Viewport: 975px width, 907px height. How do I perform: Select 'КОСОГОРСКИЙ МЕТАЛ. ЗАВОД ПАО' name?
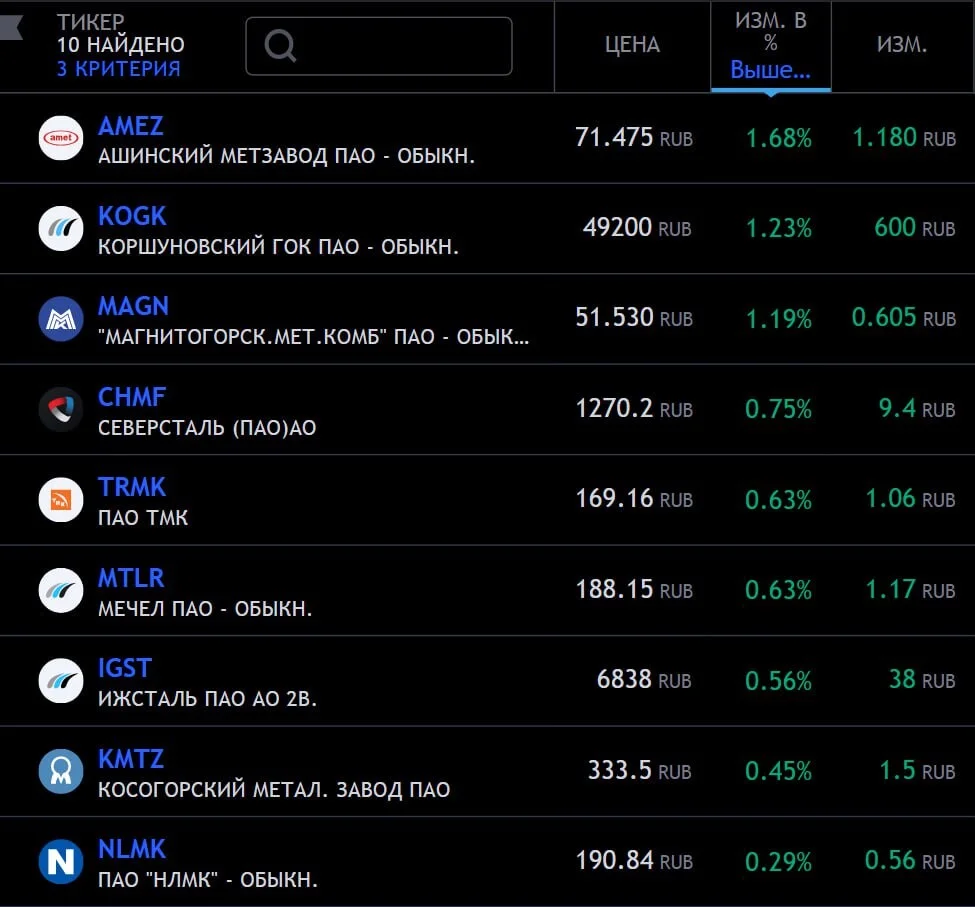coord(274,790)
